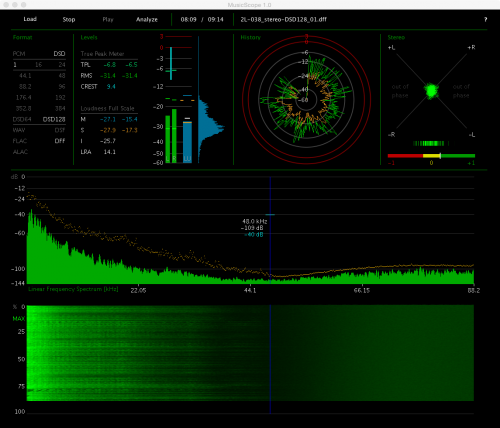Click the 88.2 sample rate entry

coord(25,87)
